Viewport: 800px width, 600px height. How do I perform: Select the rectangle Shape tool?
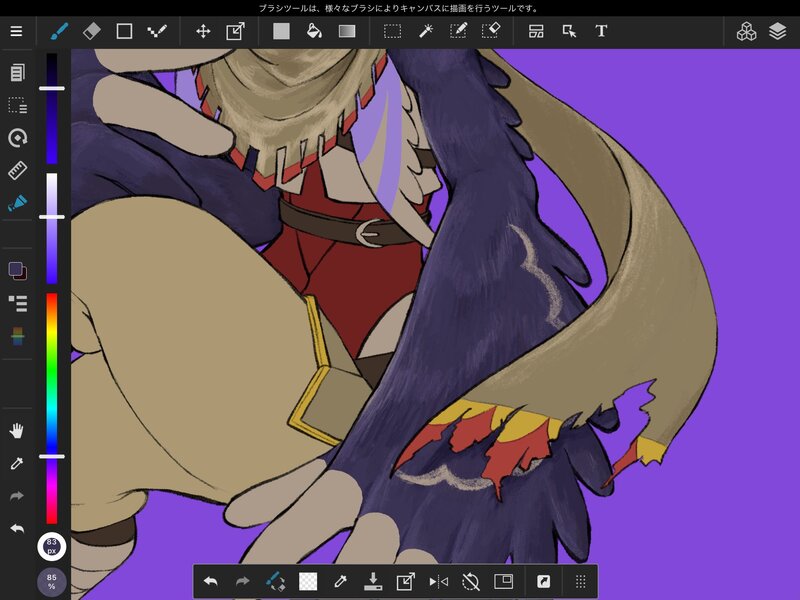(x=124, y=31)
